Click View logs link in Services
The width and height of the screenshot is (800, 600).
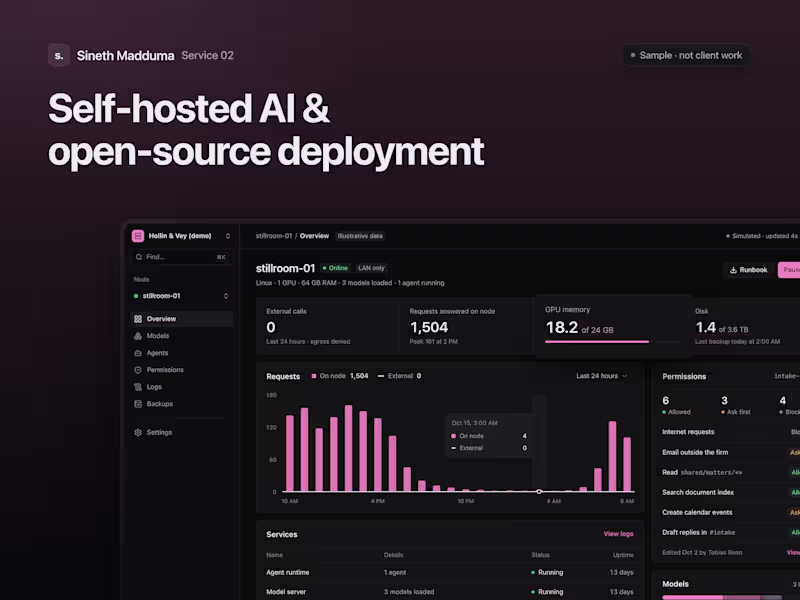tap(618, 534)
